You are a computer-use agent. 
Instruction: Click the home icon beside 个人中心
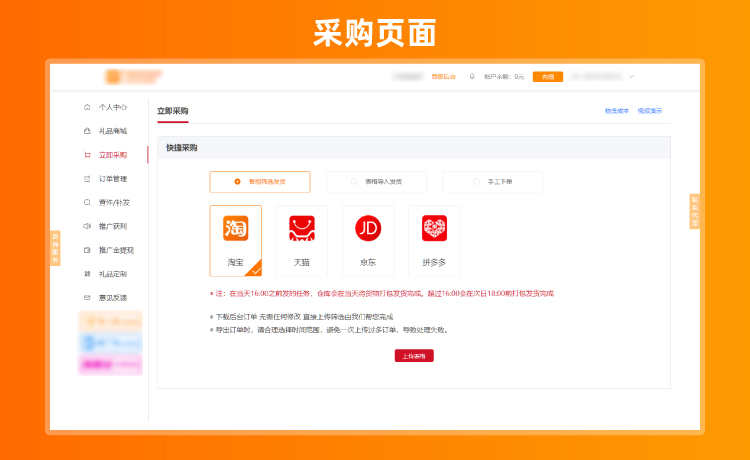click(87, 107)
